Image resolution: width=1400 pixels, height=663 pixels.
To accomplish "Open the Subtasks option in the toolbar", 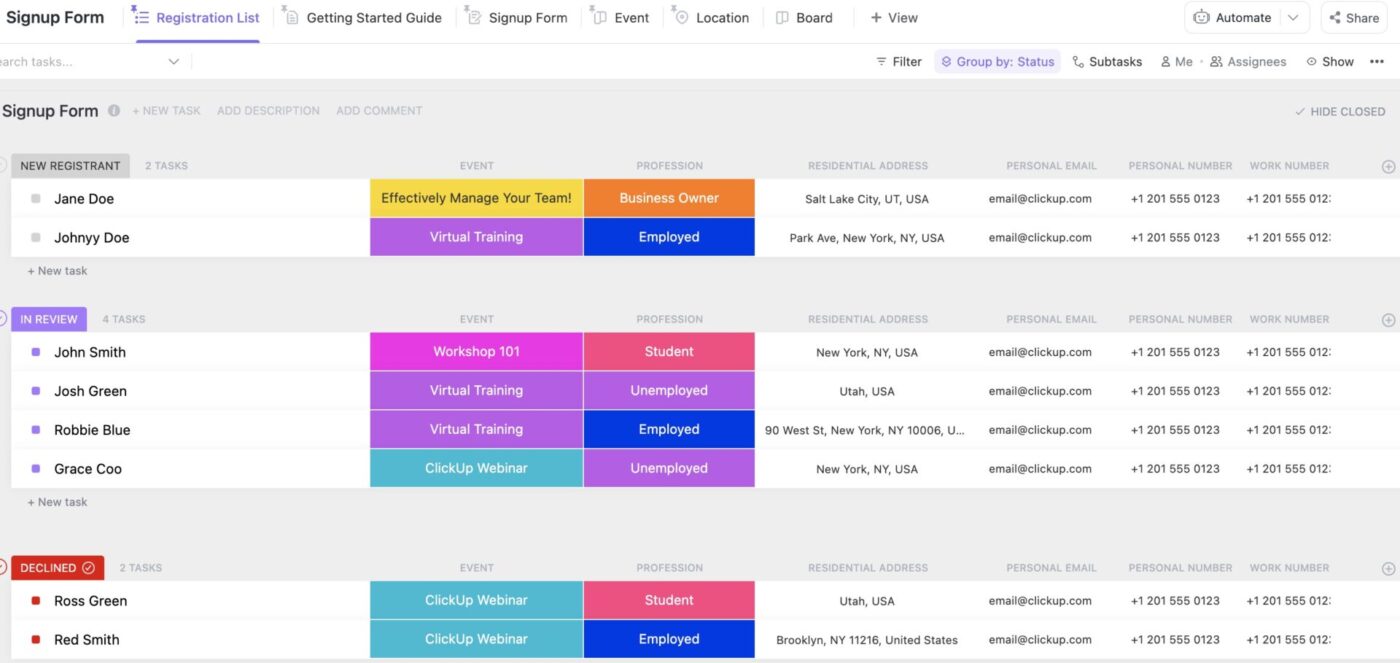I will (1107, 61).
